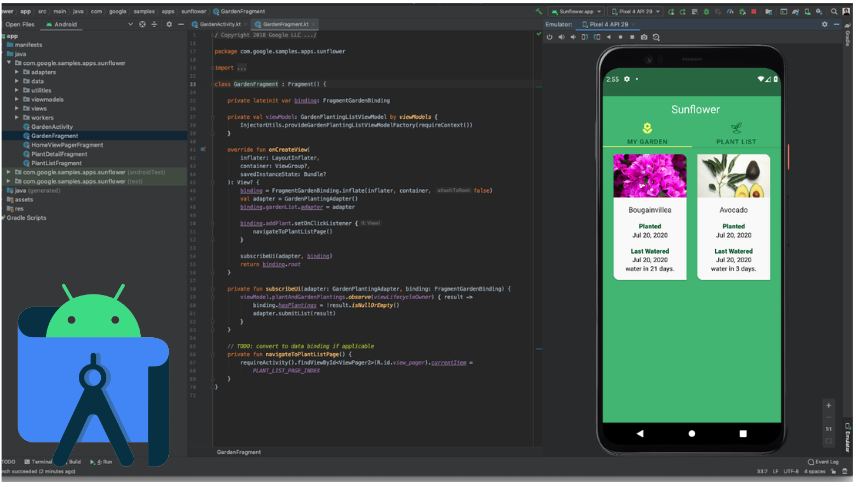Click the emulator Power button icon
The image size is (858, 487).
point(549,37)
